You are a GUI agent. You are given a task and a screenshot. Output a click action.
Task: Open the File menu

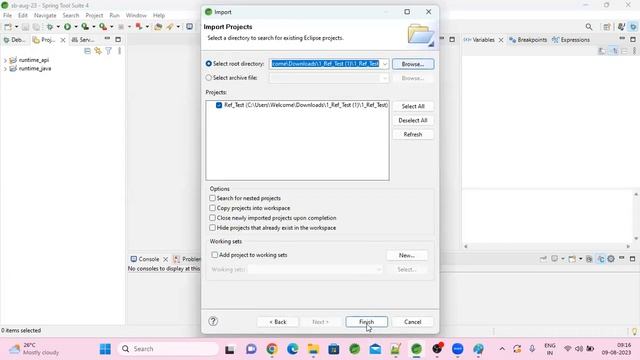click(7, 15)
